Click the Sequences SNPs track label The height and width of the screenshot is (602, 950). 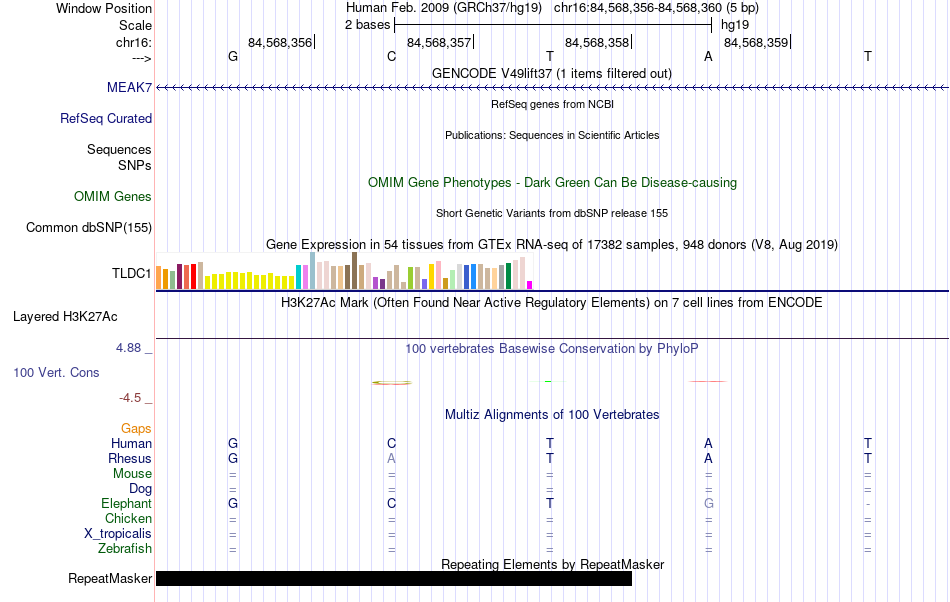coord(119,157)
